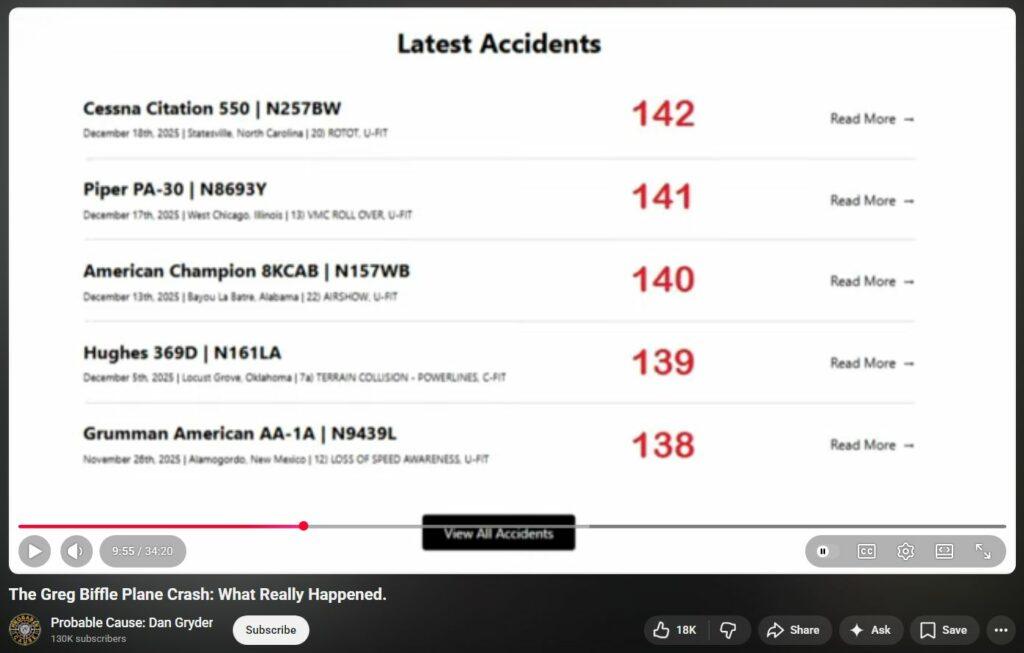Click Read More for Cessna Citation 550

(872, 119)
